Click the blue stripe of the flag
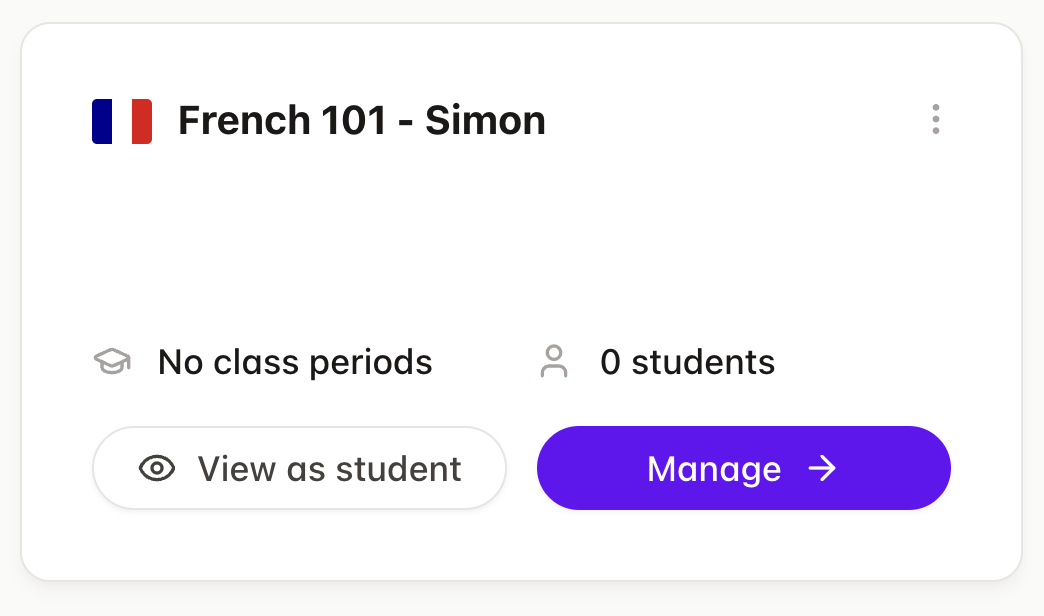1044x616 pixels. [x=102, y=121]
